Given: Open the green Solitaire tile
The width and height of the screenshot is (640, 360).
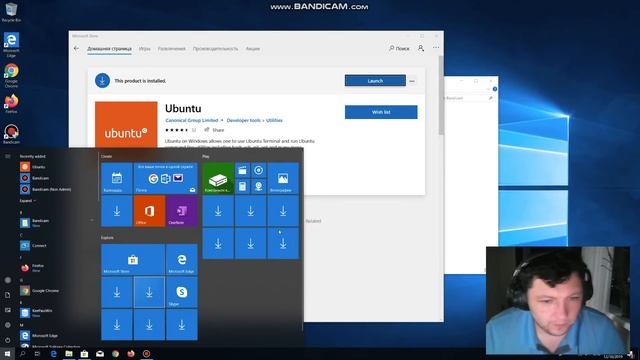Looking at the screenshot, I should pyautogui.click(x=218, y=178).
